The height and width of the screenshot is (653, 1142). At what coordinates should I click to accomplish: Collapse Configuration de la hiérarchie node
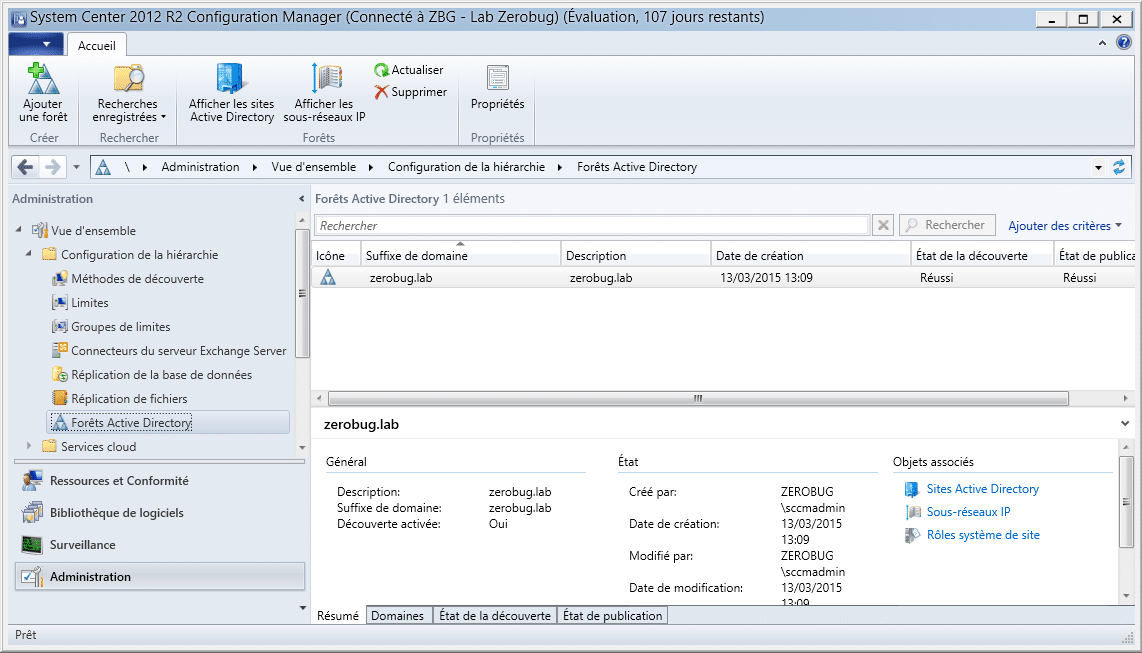(29, 255)
